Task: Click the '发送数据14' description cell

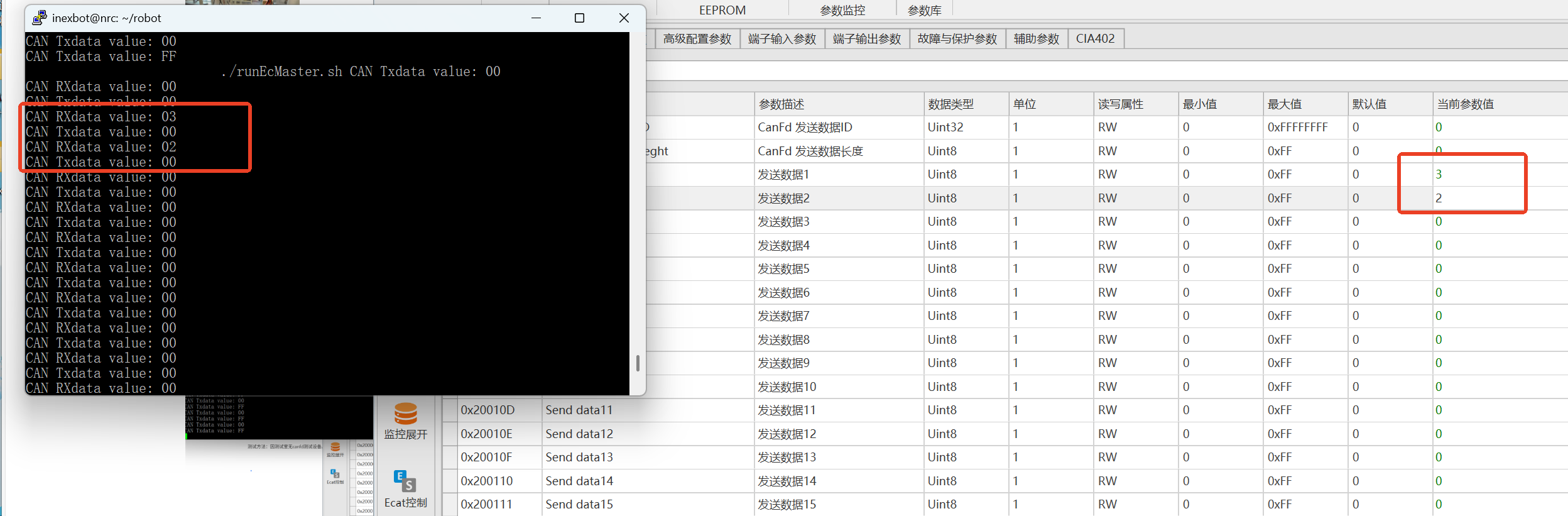Action: pos(839,481)
